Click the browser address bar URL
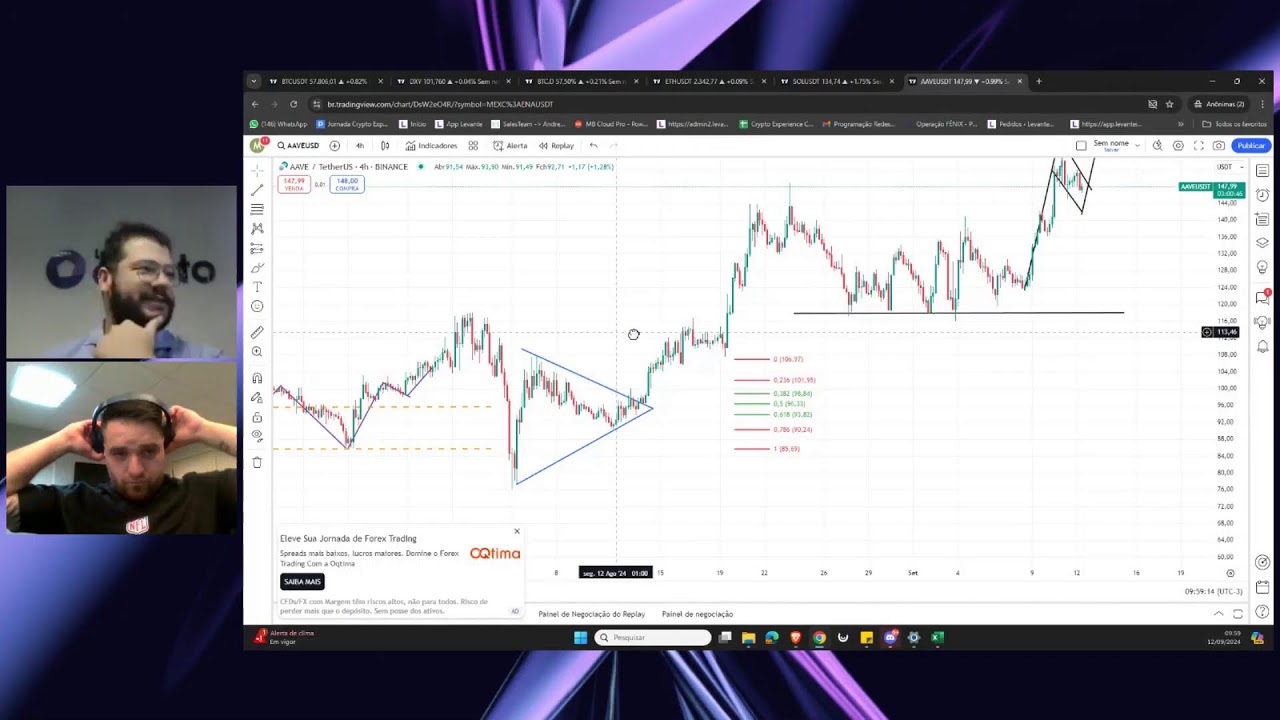 [x=440, y=104]
